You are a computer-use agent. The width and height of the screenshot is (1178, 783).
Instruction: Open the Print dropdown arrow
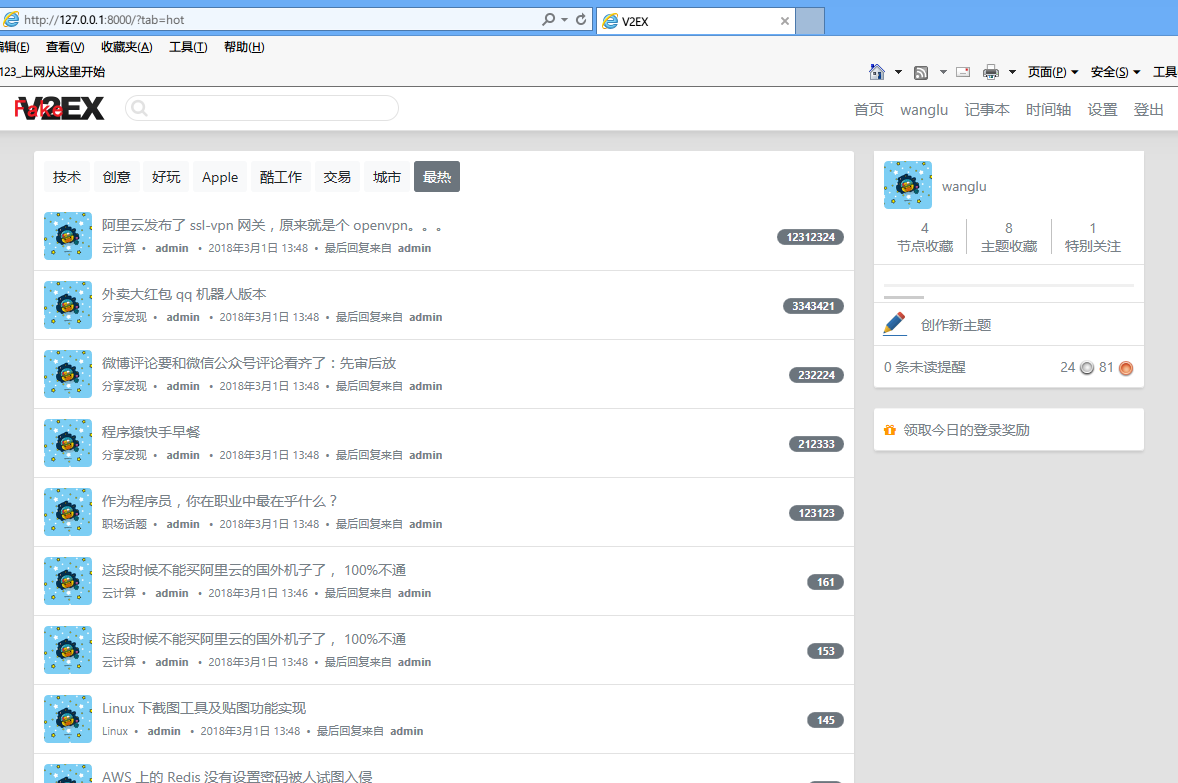coord(1012,72)
